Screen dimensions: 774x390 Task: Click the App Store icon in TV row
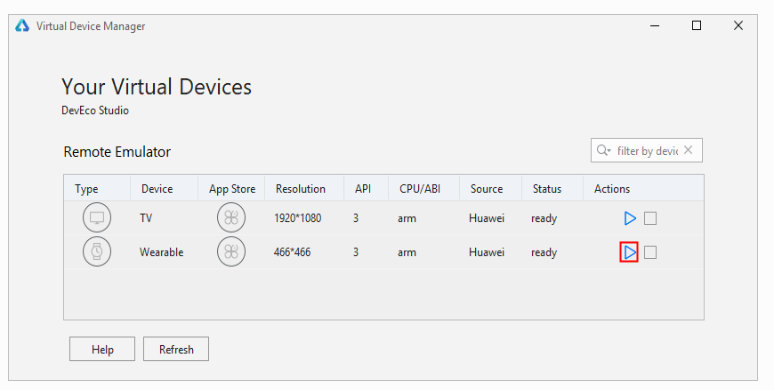click(x=231, y=218)
